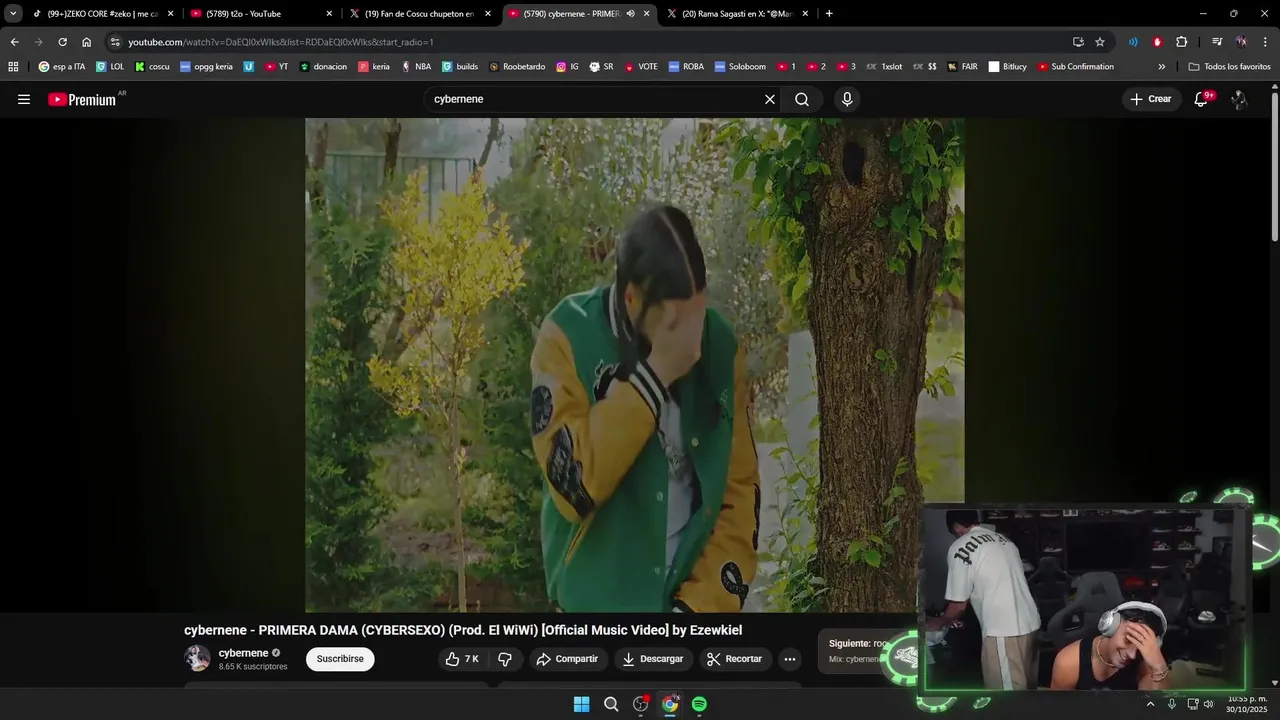The height and width of the screenshot is (720, 1280).
Task: Switch to t2o - YouTube tab
Action: point(262,14)
